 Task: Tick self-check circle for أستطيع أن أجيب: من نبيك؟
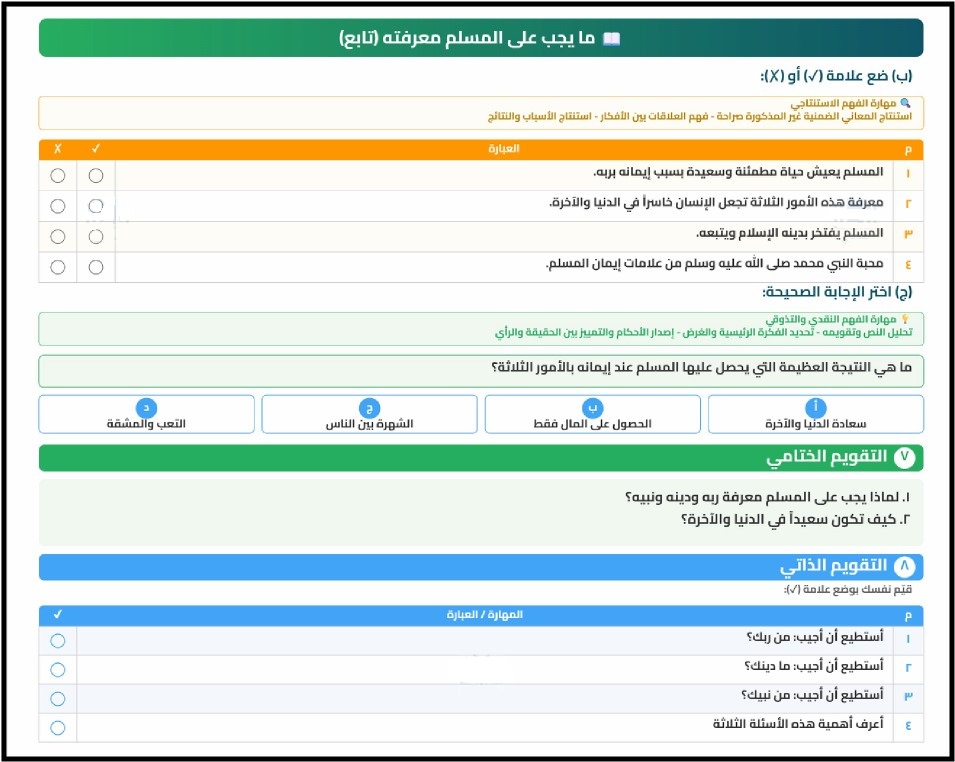pos(58,699)
